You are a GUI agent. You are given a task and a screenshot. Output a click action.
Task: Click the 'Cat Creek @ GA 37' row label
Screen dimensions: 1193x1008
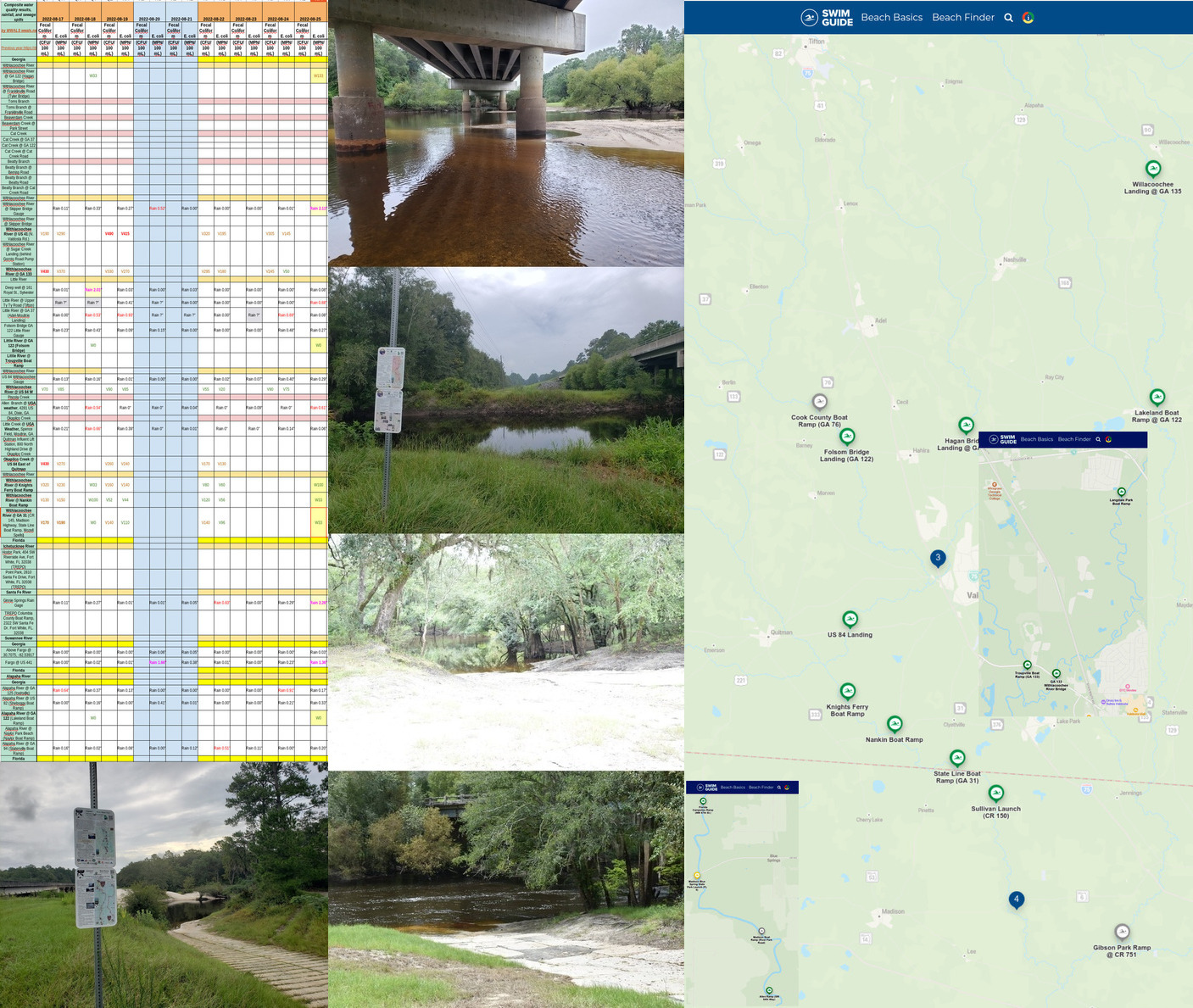[x=18, y=140]
